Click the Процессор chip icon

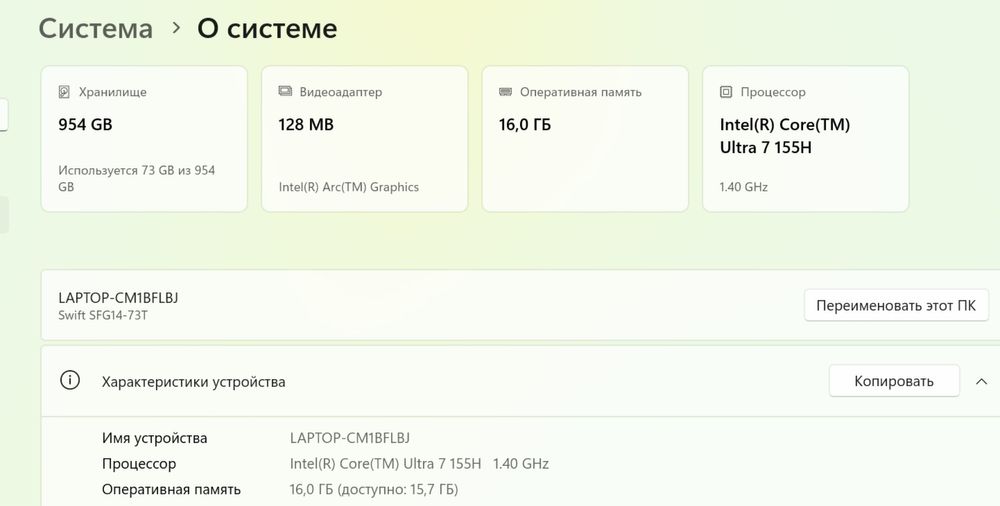coord(726,92)
